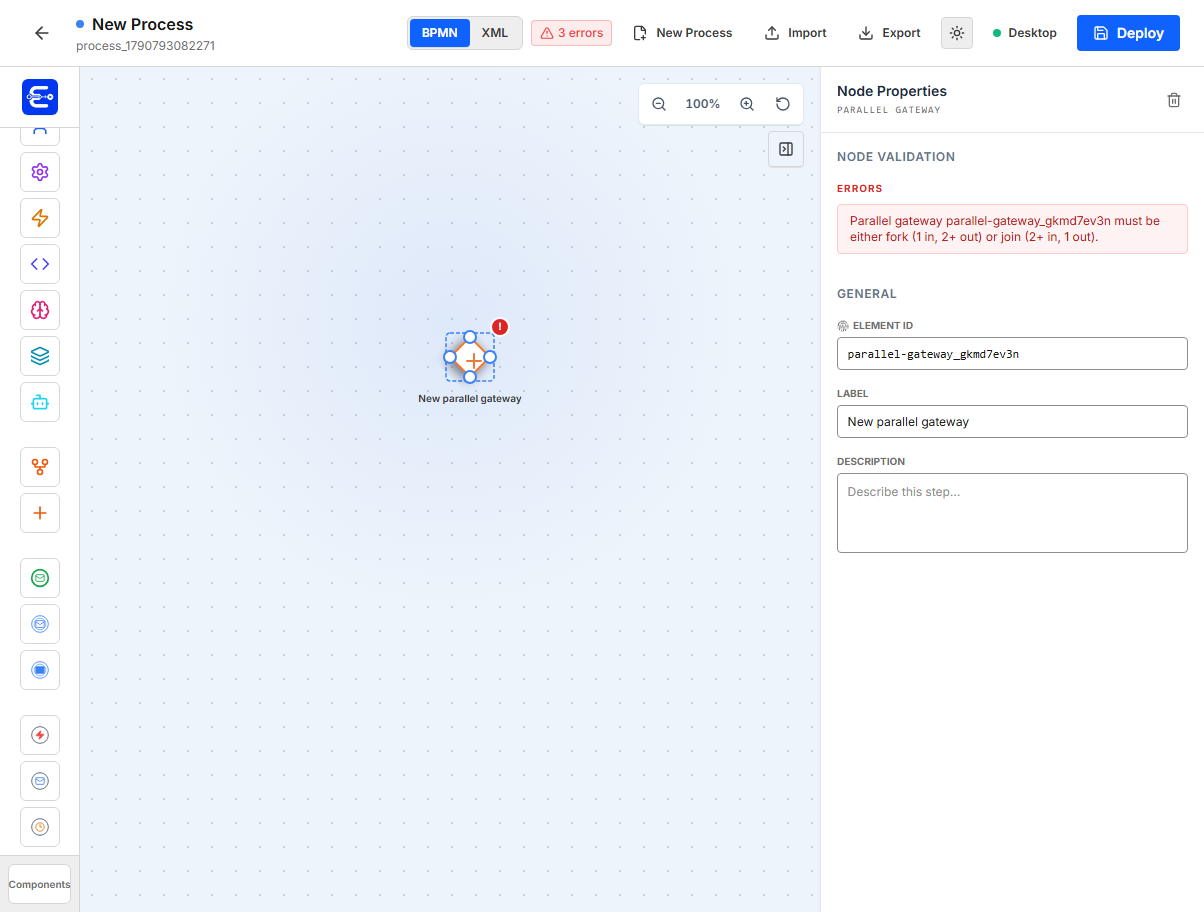The width and height of the screenshot is (1204, 912).
Task: Choose the blue filled-square circle event
Action: (x=40, y=670)
